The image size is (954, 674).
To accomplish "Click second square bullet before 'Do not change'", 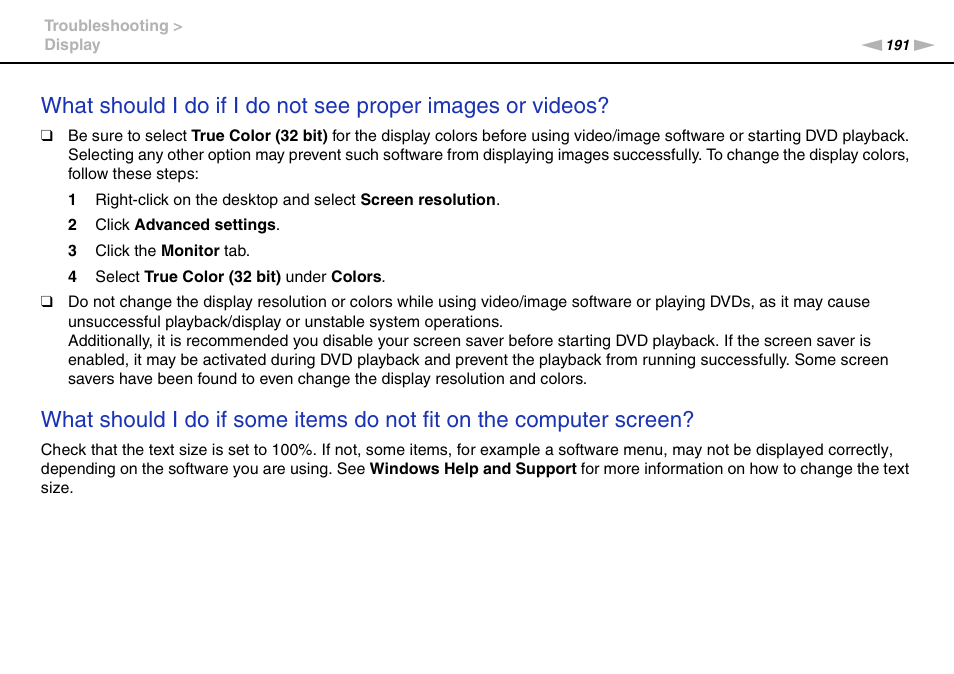I will pyautogui.click(x=47, y=302).
